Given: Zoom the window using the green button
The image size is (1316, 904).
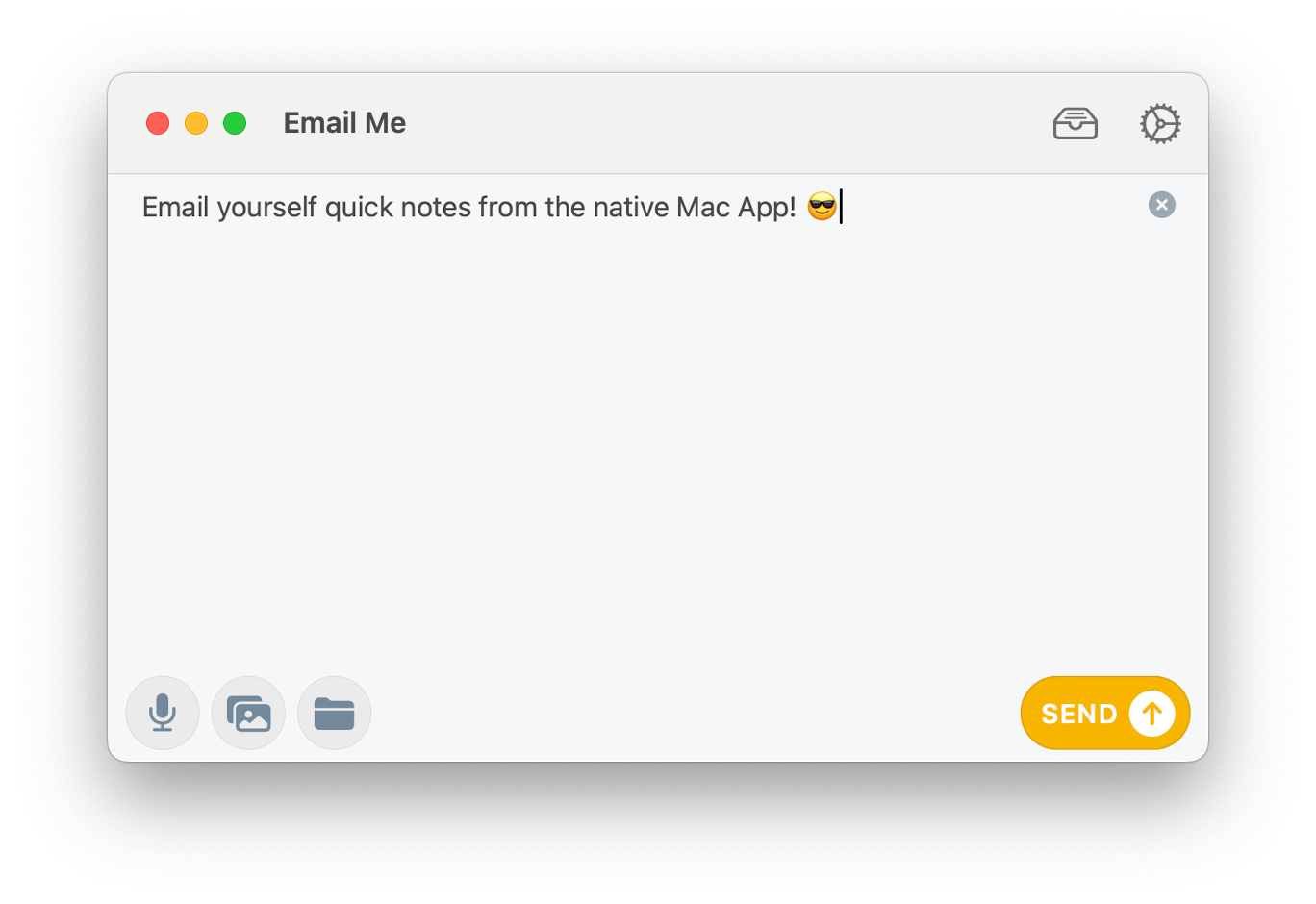Looking at the screenshot, I should point(234,123).
